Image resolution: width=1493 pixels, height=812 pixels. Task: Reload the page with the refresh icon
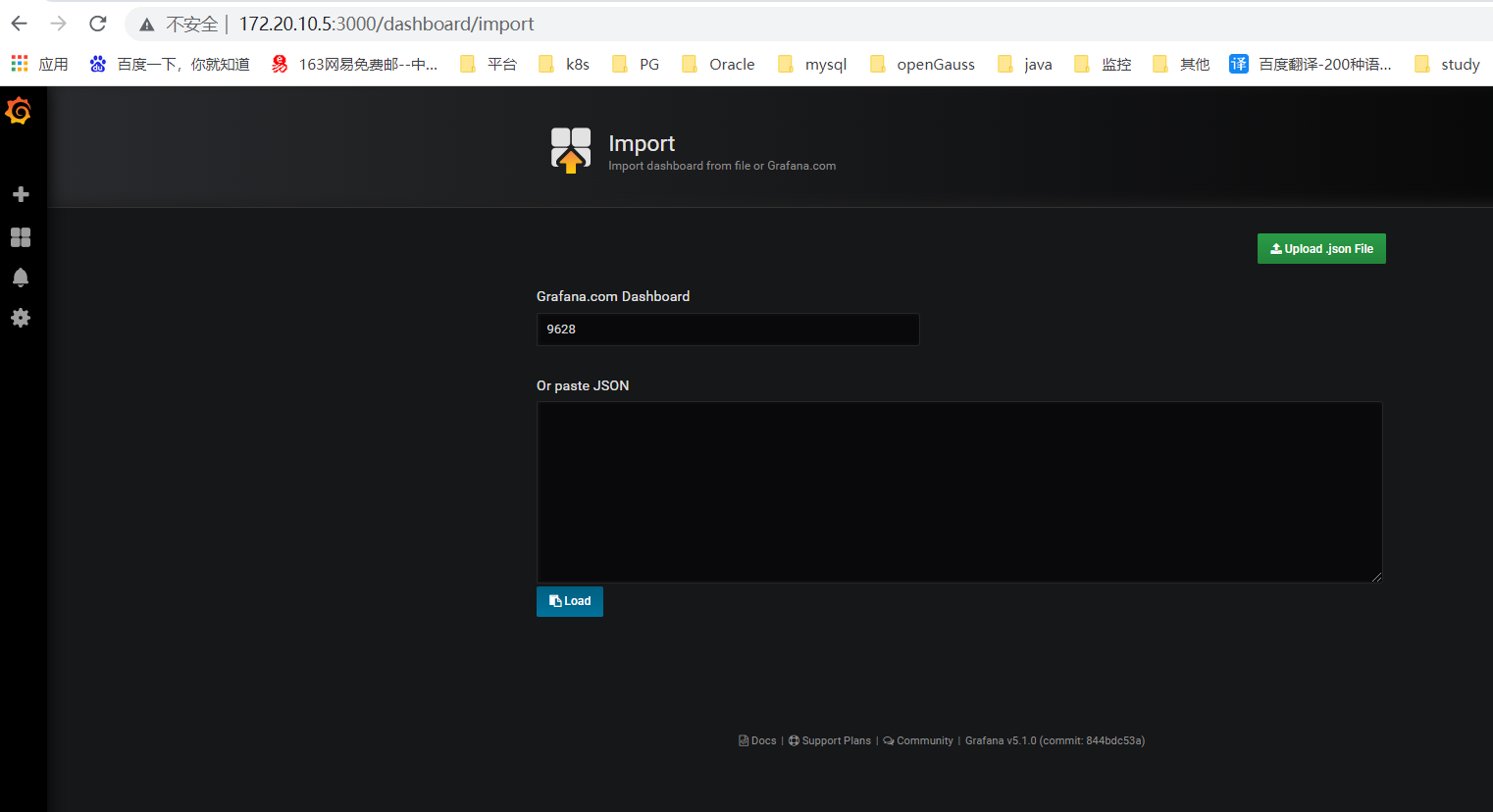coord(97,24)
